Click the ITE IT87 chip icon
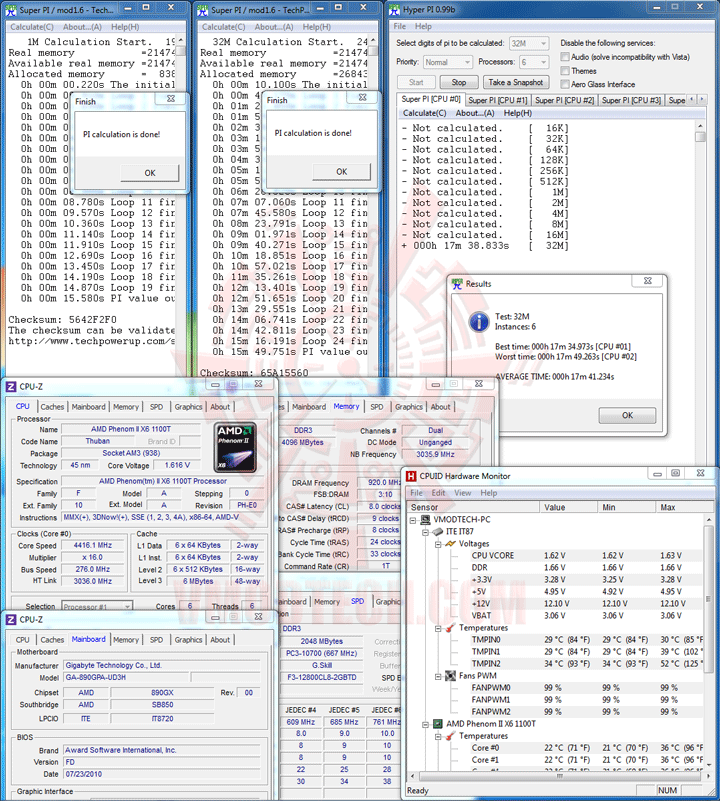Viewport: 720px width, 801px height. [438, 532]
